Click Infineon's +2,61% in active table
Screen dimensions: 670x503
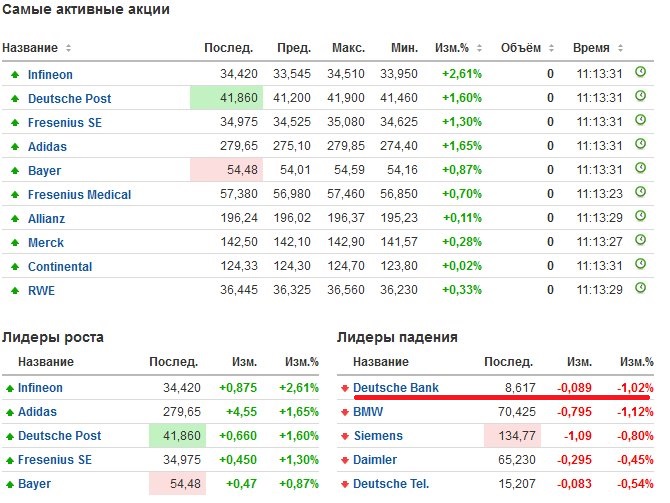point(462,74)
